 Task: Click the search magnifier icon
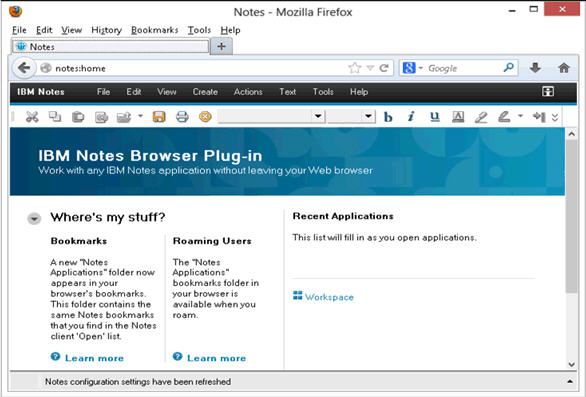point(509,68)
